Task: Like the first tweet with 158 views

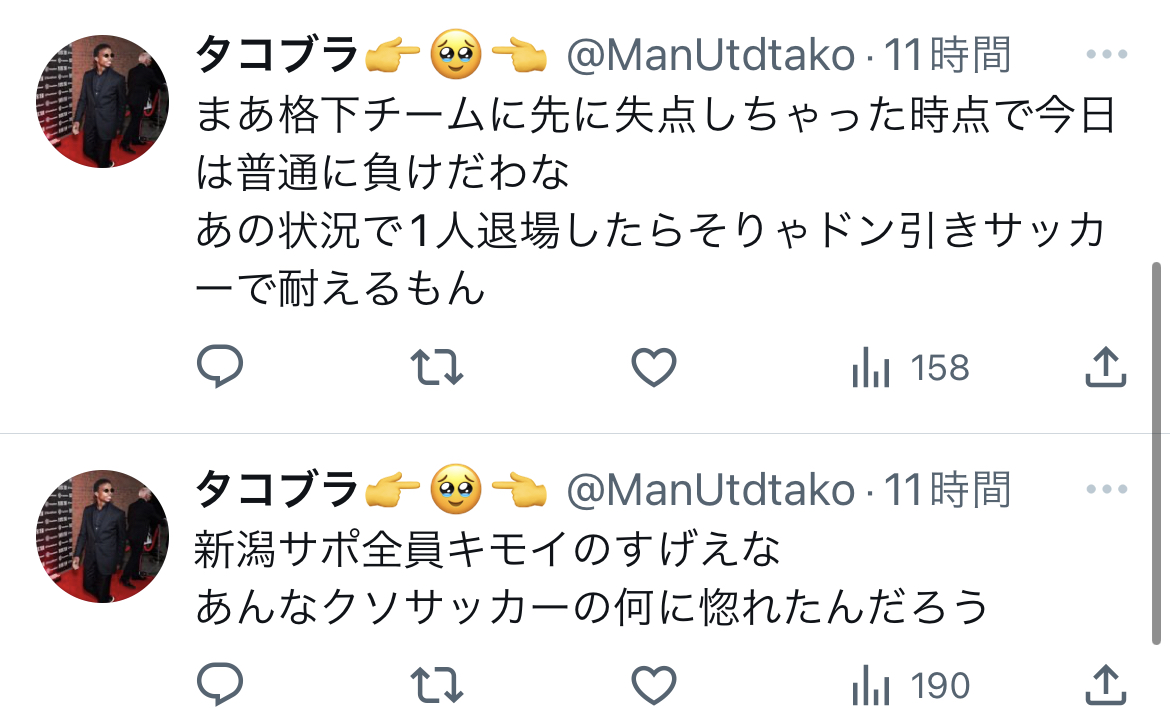Action: [654, 367]
